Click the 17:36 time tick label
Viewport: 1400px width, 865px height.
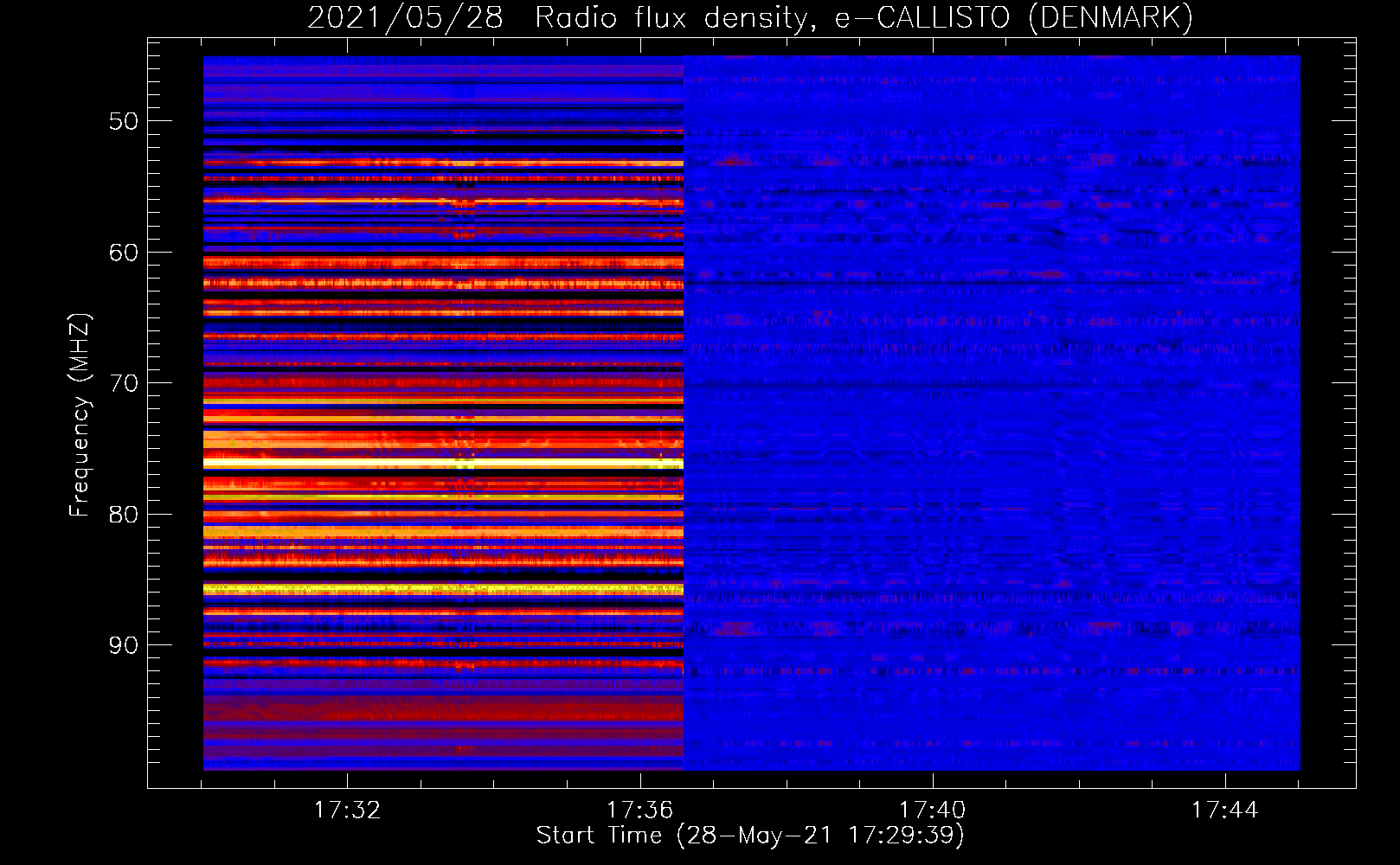coord(639,811)
